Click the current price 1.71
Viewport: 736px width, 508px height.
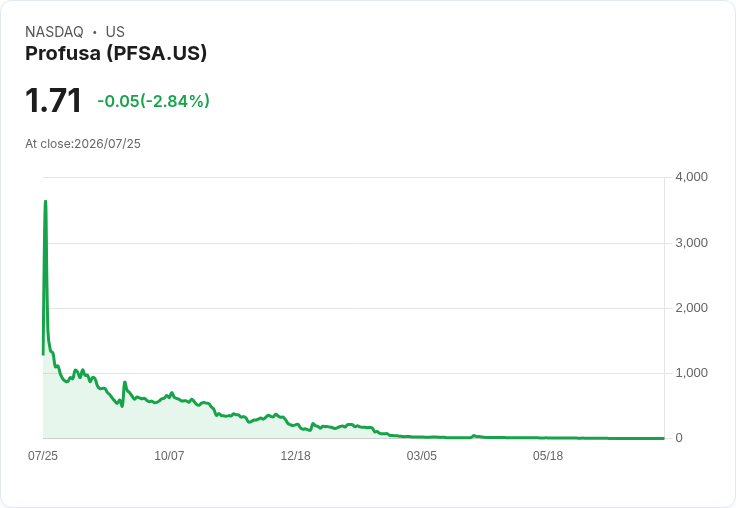[x=54, y=100]
